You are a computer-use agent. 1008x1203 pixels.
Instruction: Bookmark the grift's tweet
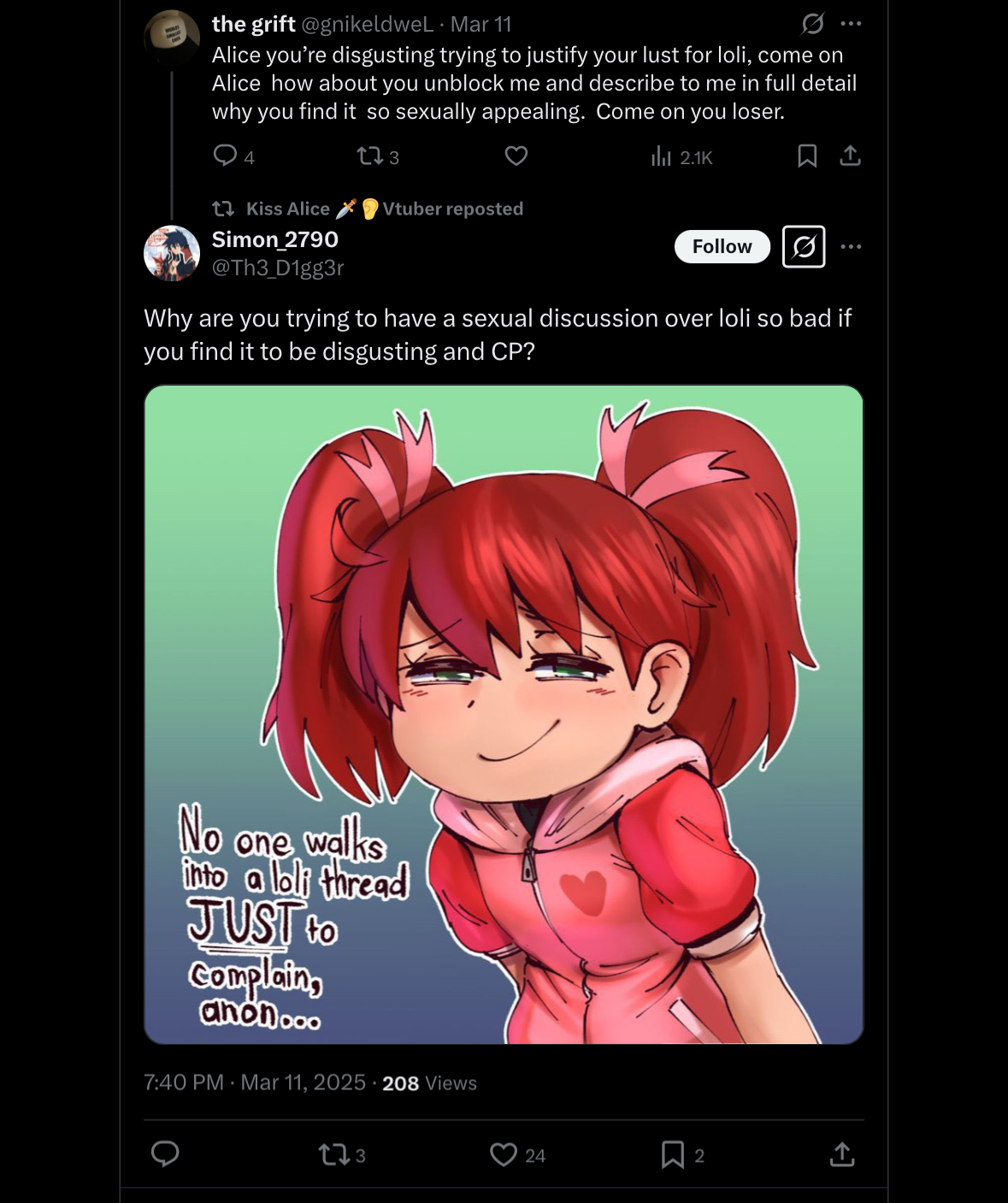click(807, 156)
